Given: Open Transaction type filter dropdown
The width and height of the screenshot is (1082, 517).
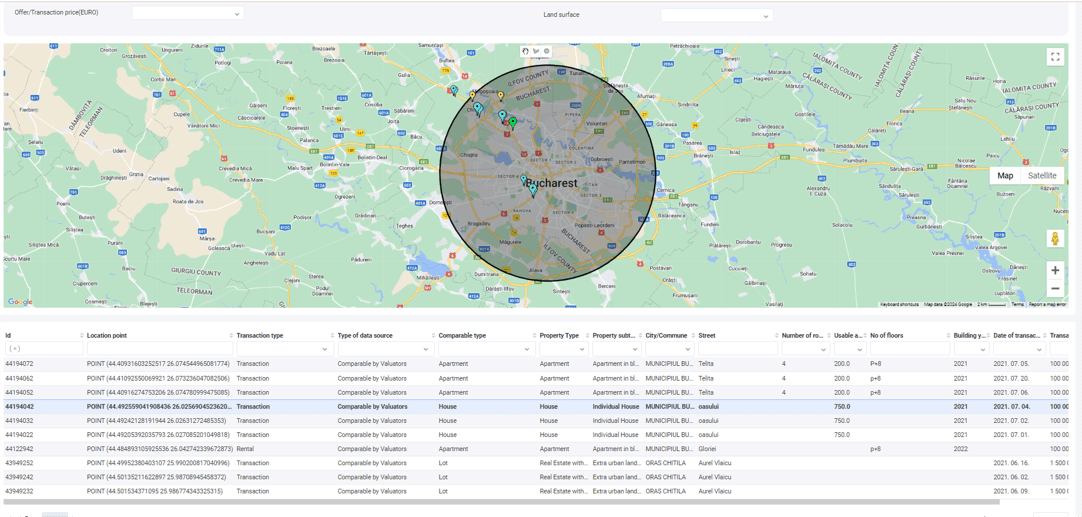Looking at the screenshot, I should click(x=284, y=349).
